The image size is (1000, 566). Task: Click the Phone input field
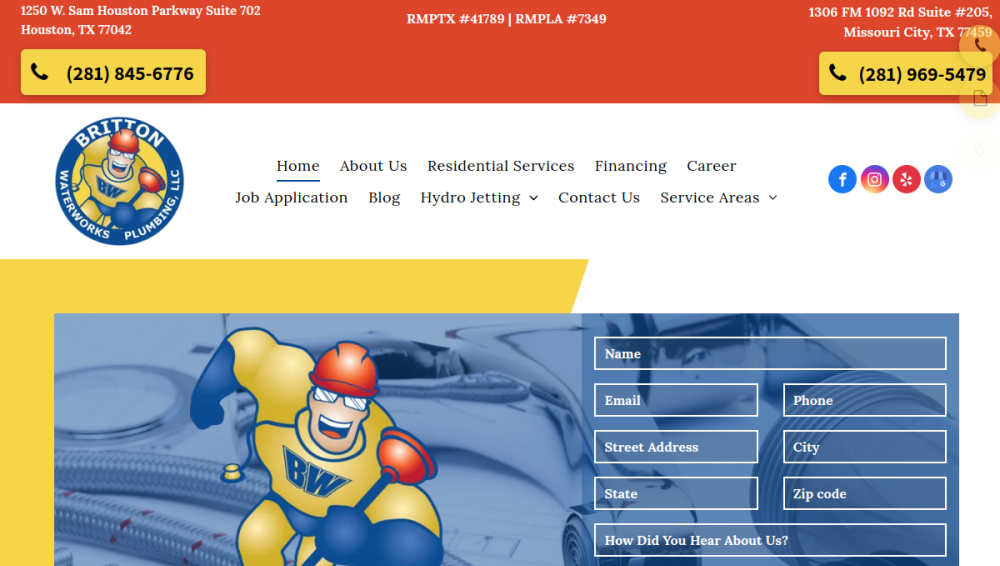(864, 400)
